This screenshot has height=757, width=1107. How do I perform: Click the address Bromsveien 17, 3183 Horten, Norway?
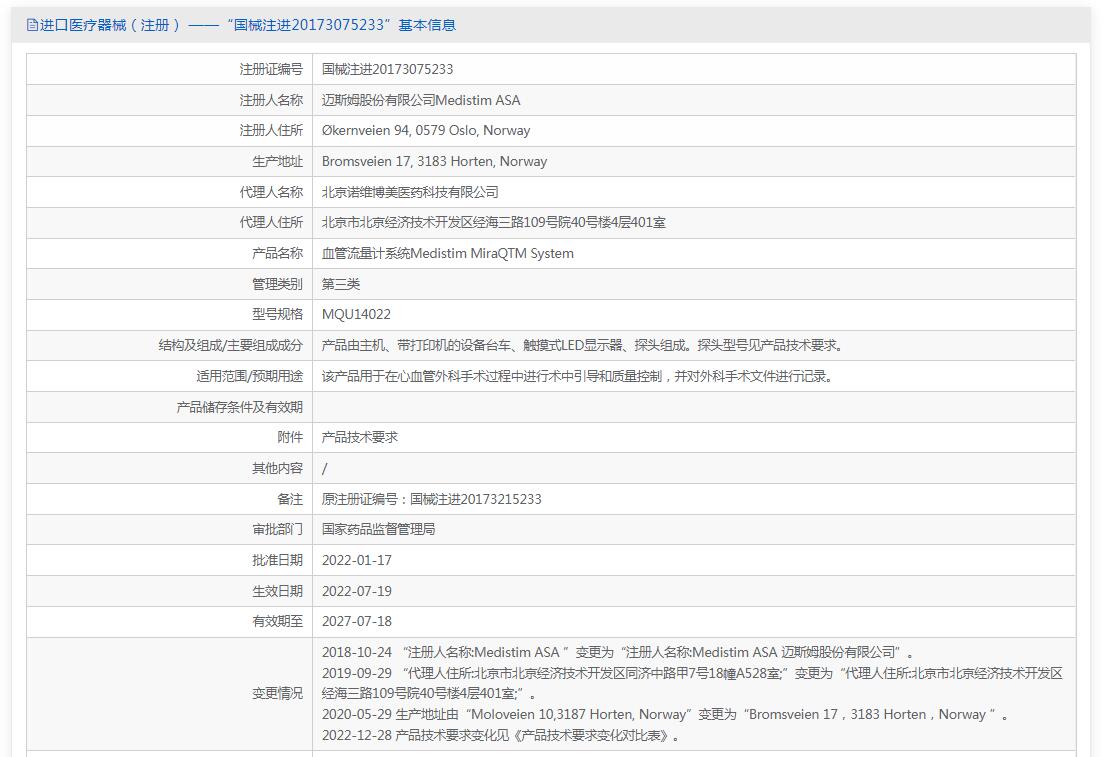point(434,162)
